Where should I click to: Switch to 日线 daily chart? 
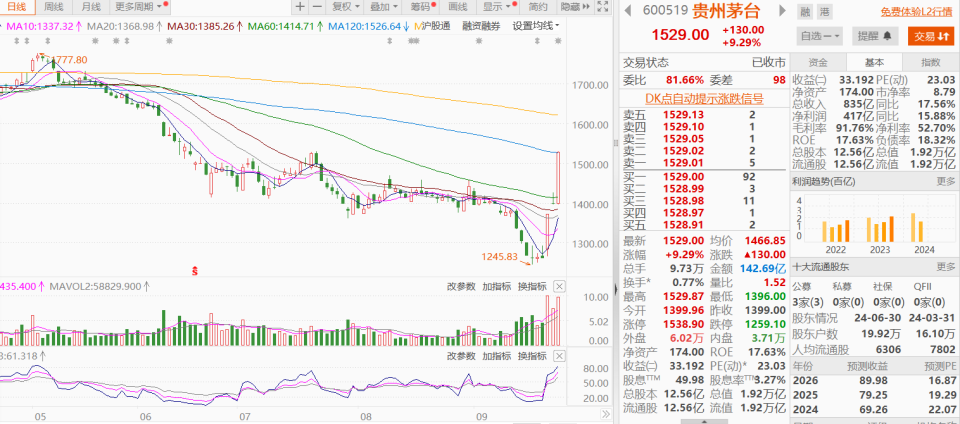pos(17,7)
